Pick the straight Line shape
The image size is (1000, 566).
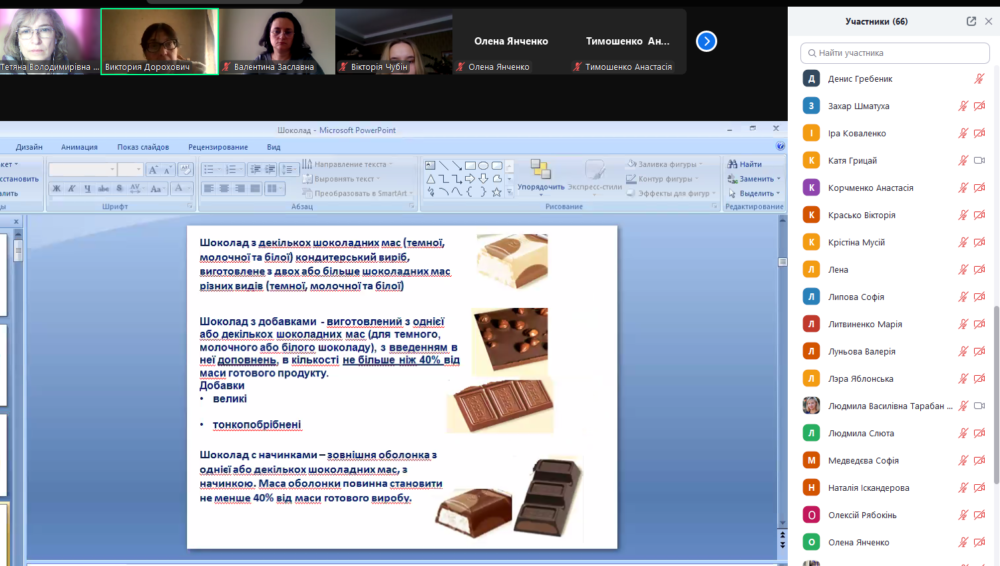pyautogui.click(x=444, y=165)
